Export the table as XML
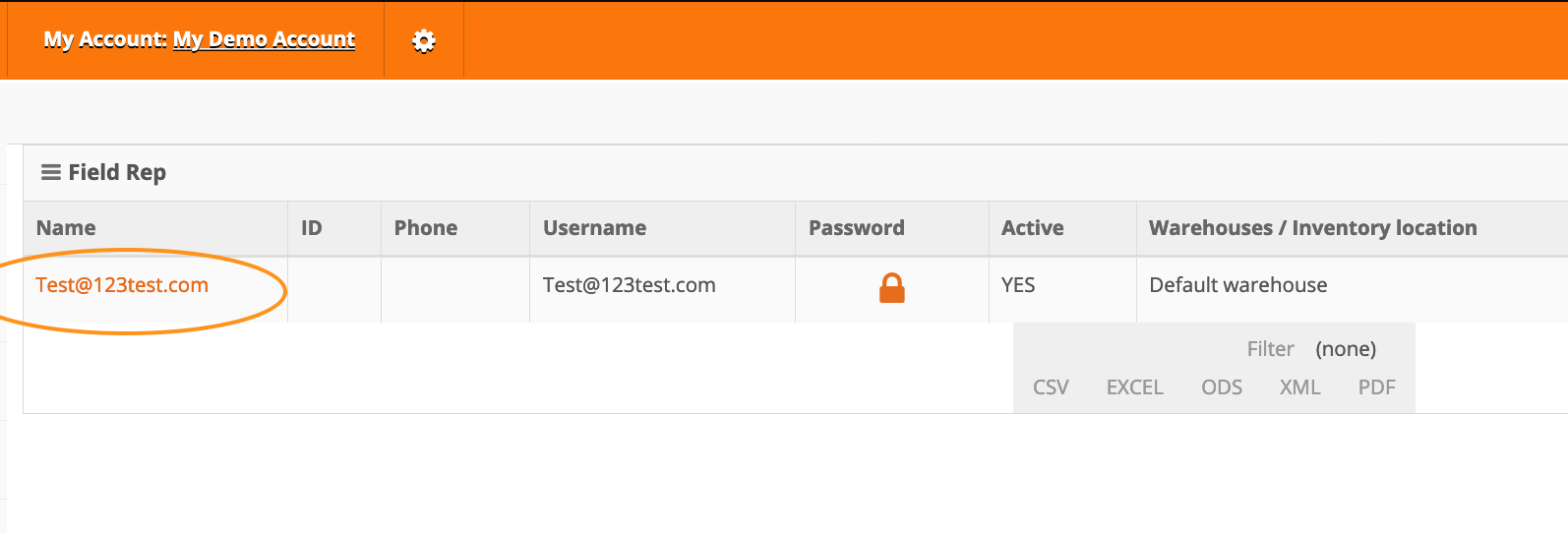This screenshot has width=1568, height=533. [1299, 387]
